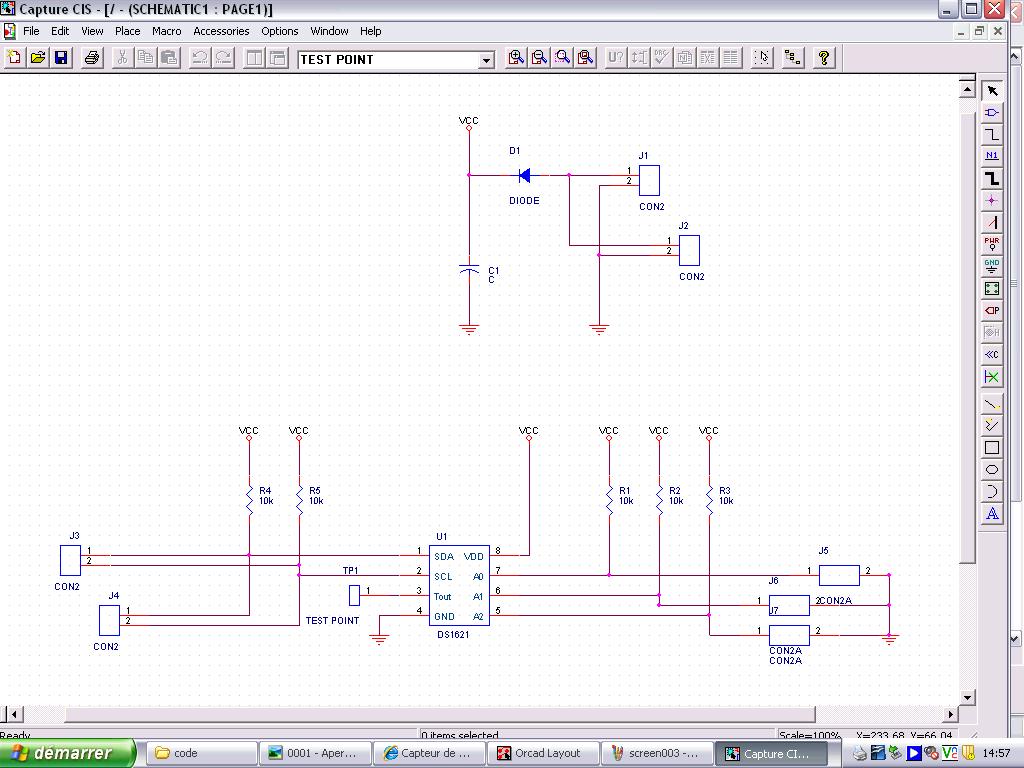Select diode D1 symbol
The height and width of the screenshot is (768, 1024).
click(x=524, y=175)
